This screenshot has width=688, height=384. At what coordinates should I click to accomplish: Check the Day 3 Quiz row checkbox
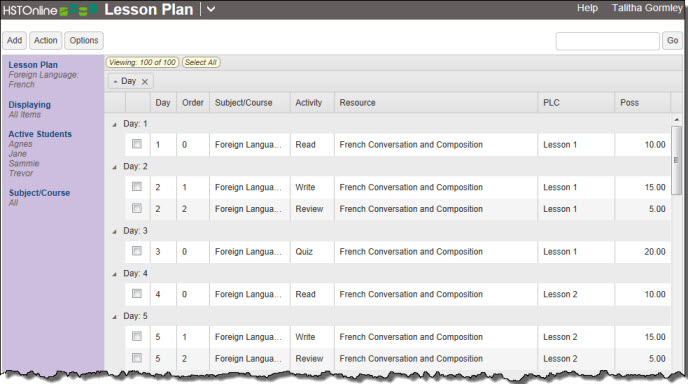(137, 251)
